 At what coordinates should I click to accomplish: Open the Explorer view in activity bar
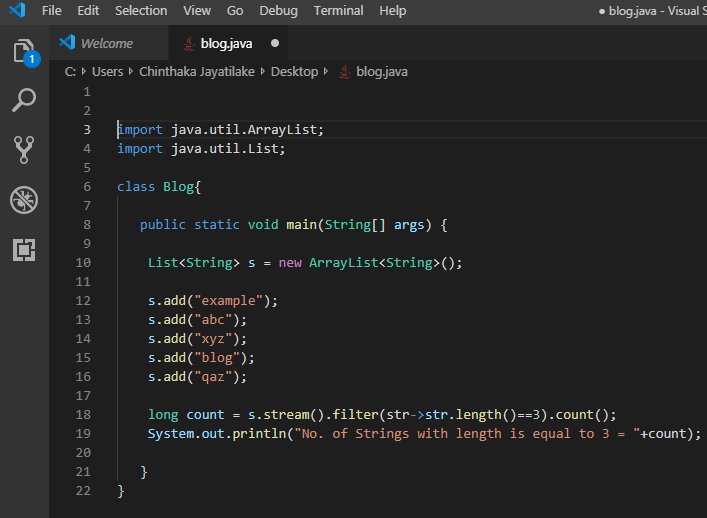[24, 51]
